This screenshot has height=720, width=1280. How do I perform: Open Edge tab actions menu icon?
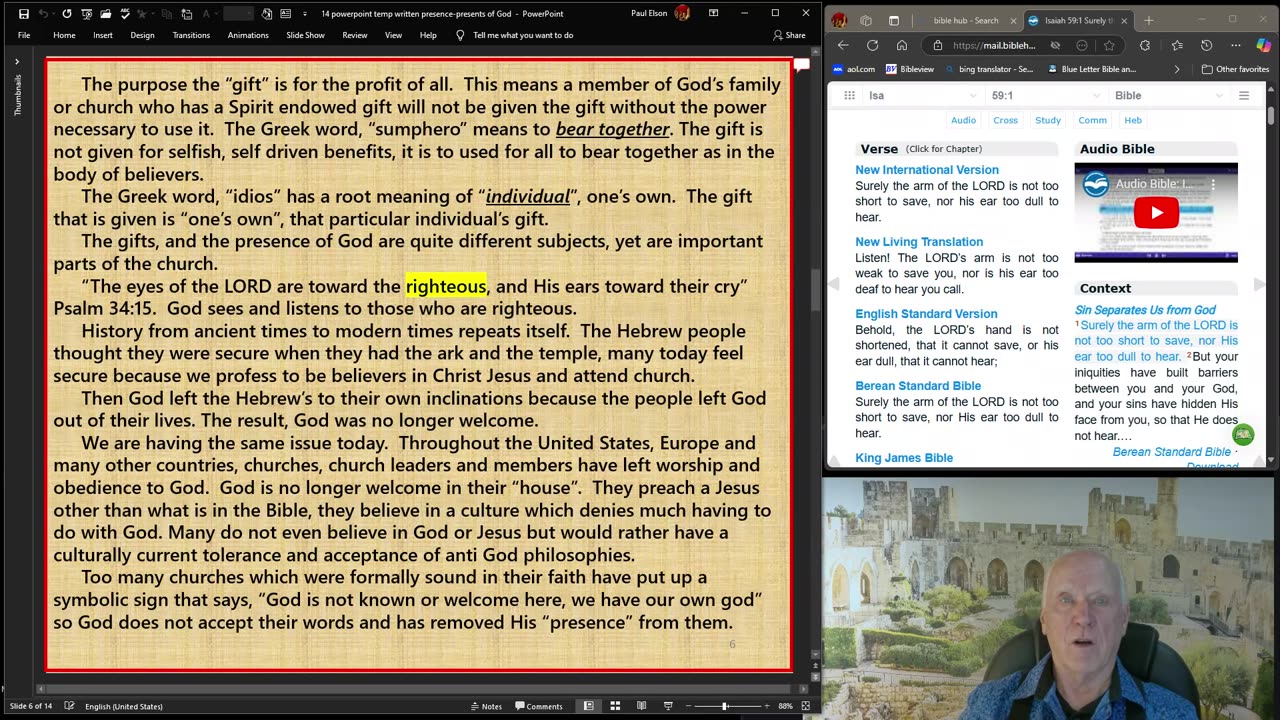pos(894,20)
